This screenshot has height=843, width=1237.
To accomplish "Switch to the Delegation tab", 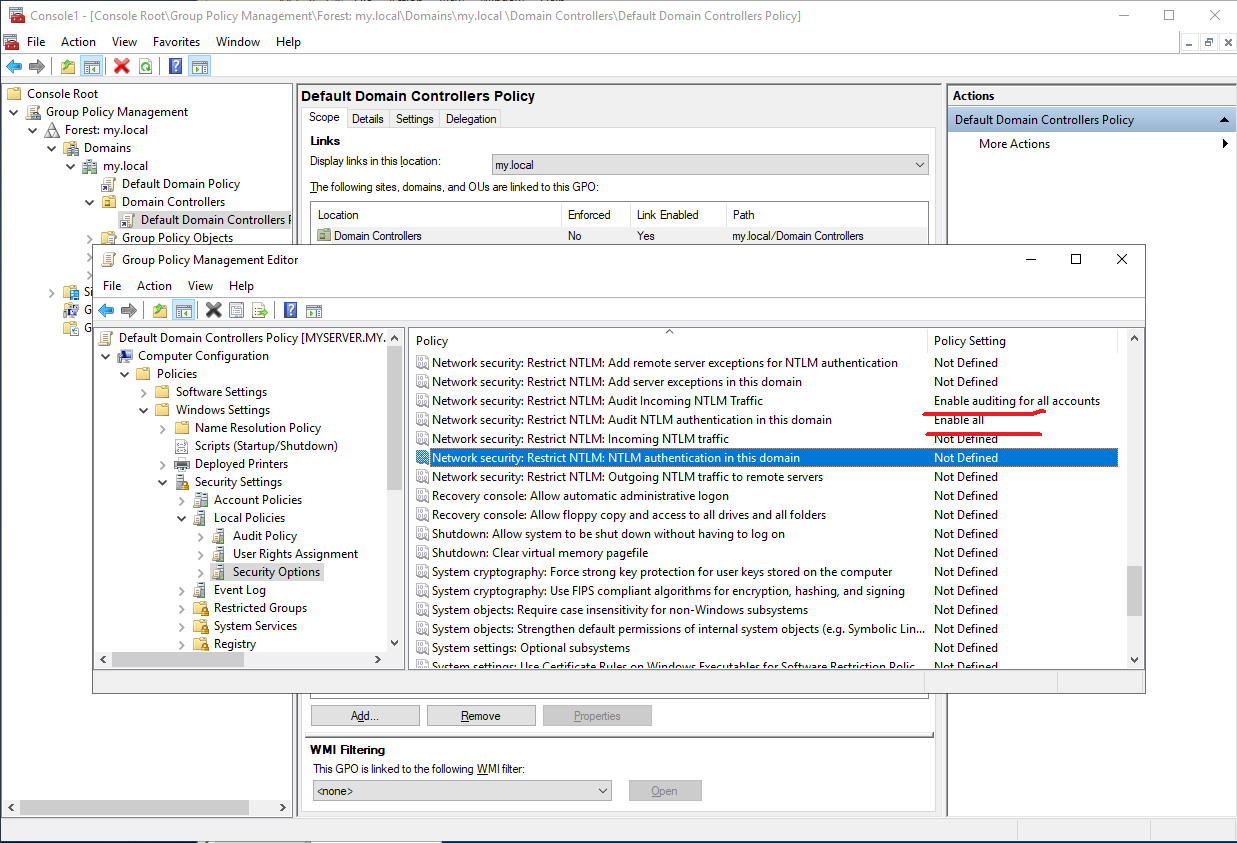I will point(471,119).
